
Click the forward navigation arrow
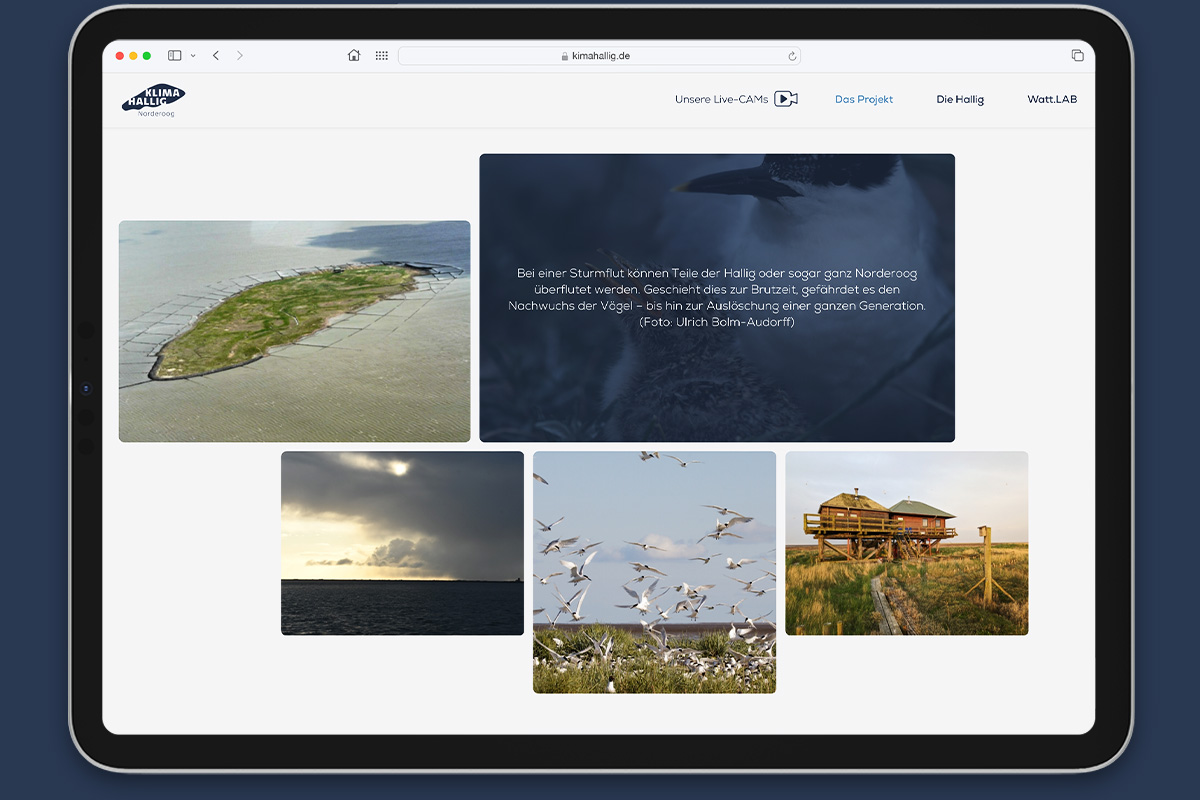(240, 56)
